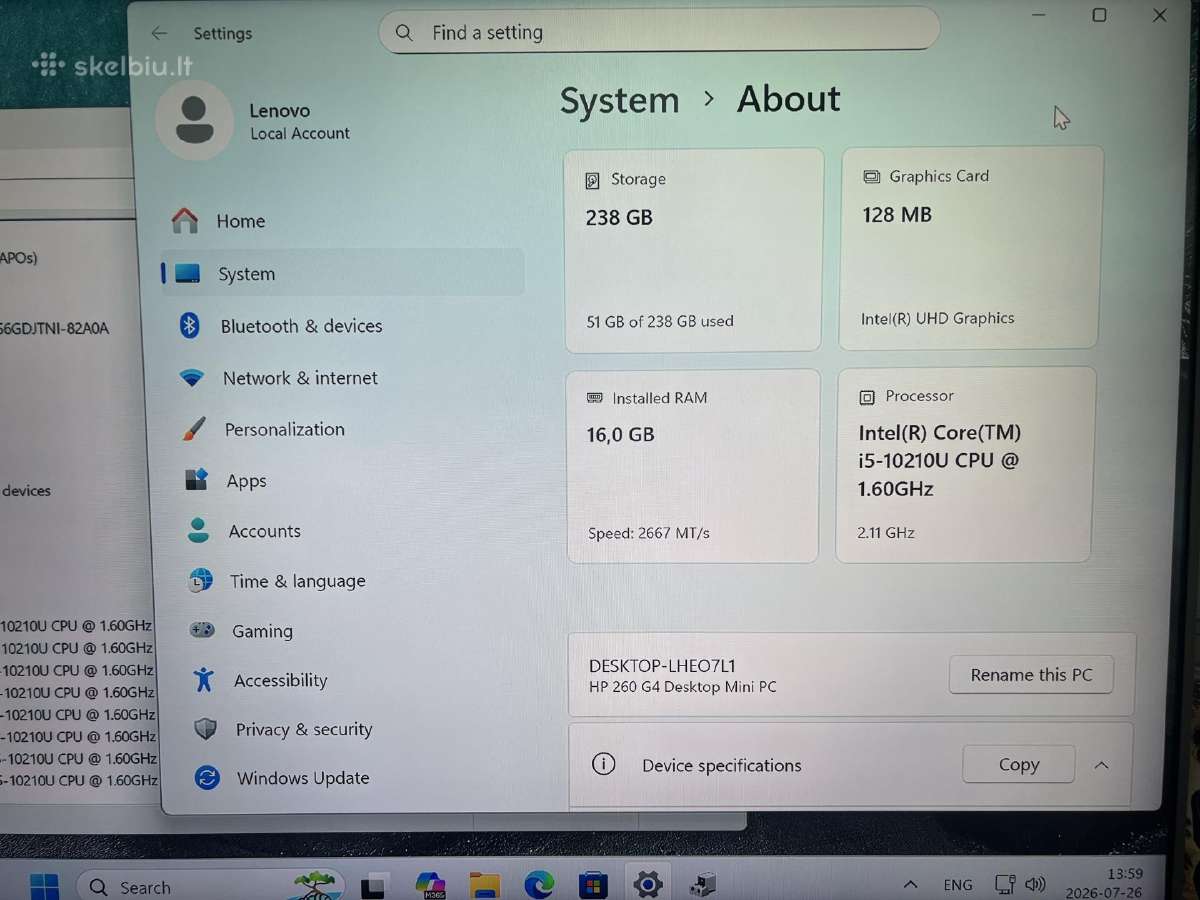Click the Privacy shield icon

pyautogui.click(x=206, y=729)
